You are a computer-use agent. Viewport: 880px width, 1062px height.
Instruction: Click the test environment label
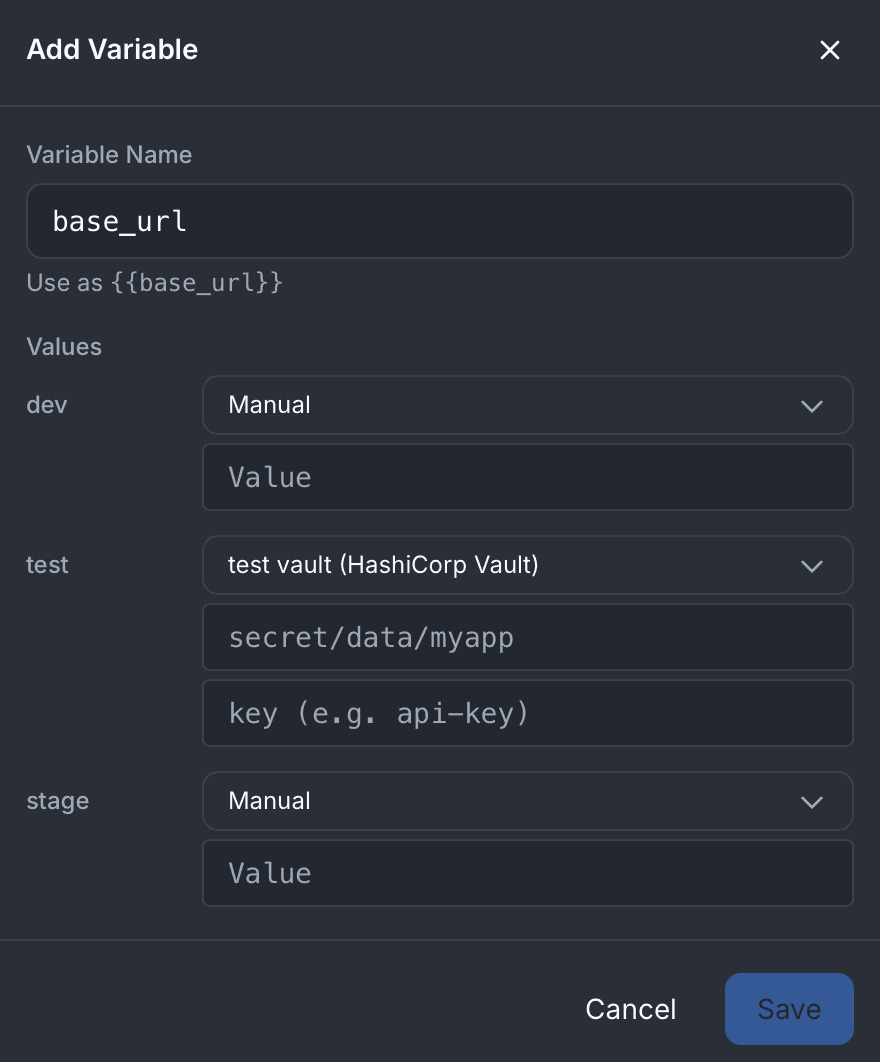(x=47, y=565)
